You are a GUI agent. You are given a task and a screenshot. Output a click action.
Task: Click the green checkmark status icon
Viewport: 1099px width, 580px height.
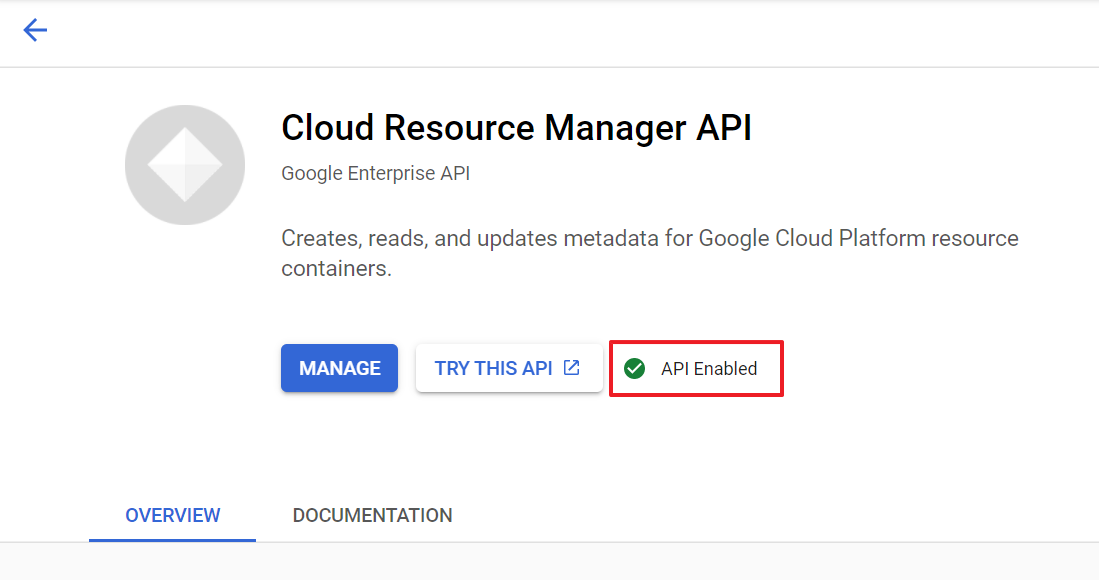[x=634, y=368]
